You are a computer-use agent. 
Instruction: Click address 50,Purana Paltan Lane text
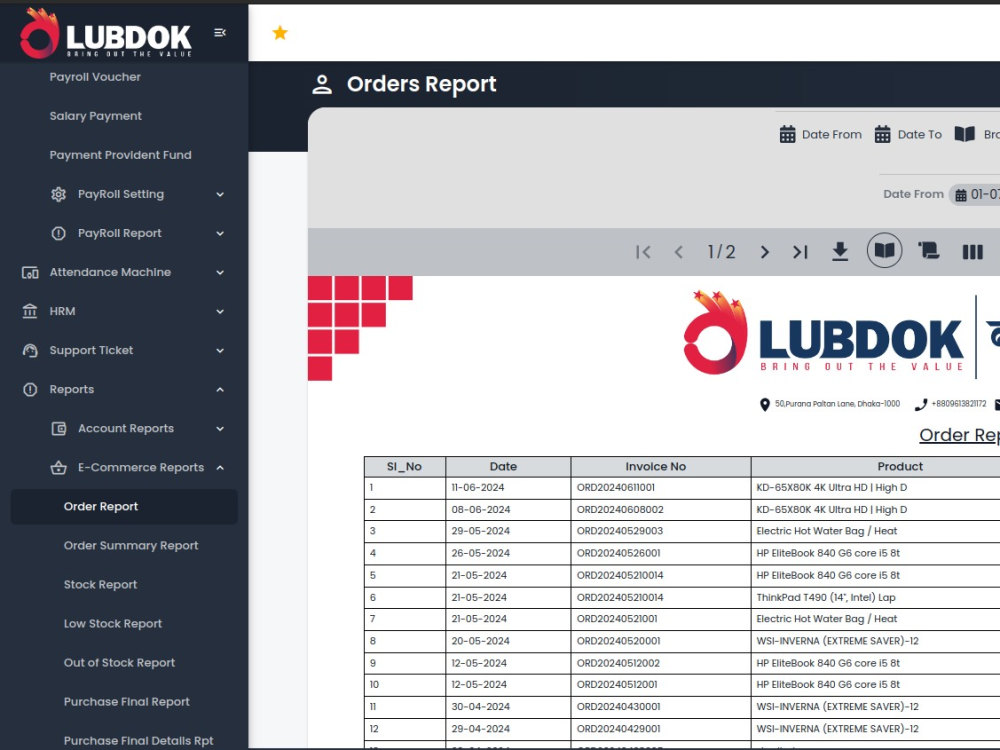pos(837,404)
